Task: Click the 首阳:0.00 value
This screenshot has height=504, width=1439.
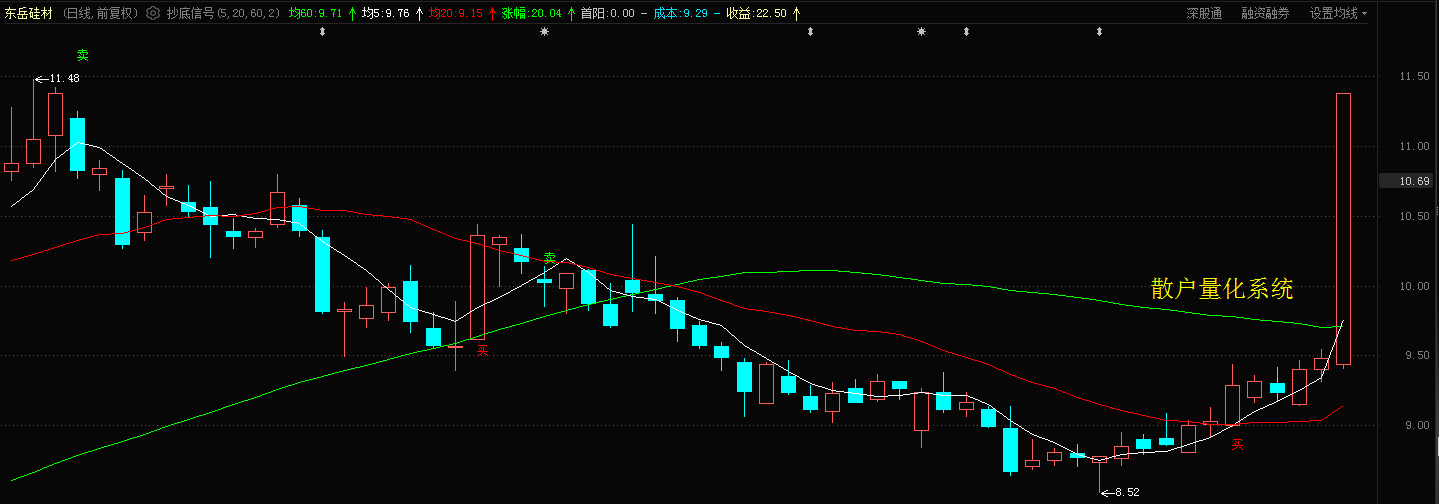Action: 607,13
